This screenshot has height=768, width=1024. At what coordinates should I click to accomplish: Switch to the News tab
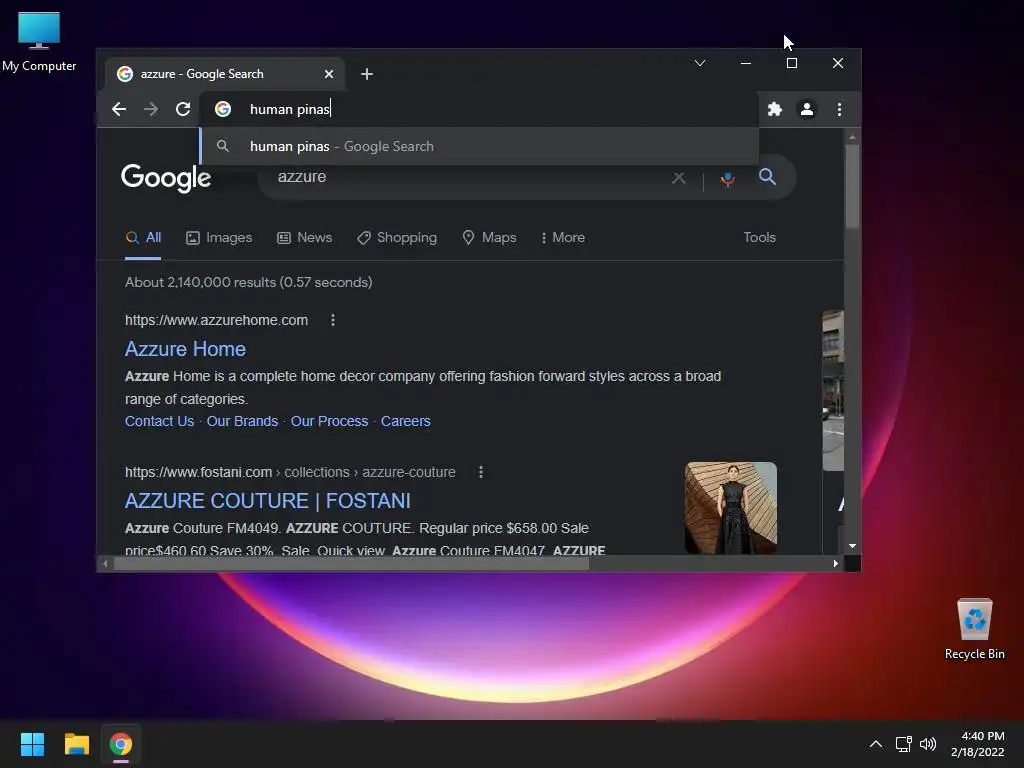304,238
